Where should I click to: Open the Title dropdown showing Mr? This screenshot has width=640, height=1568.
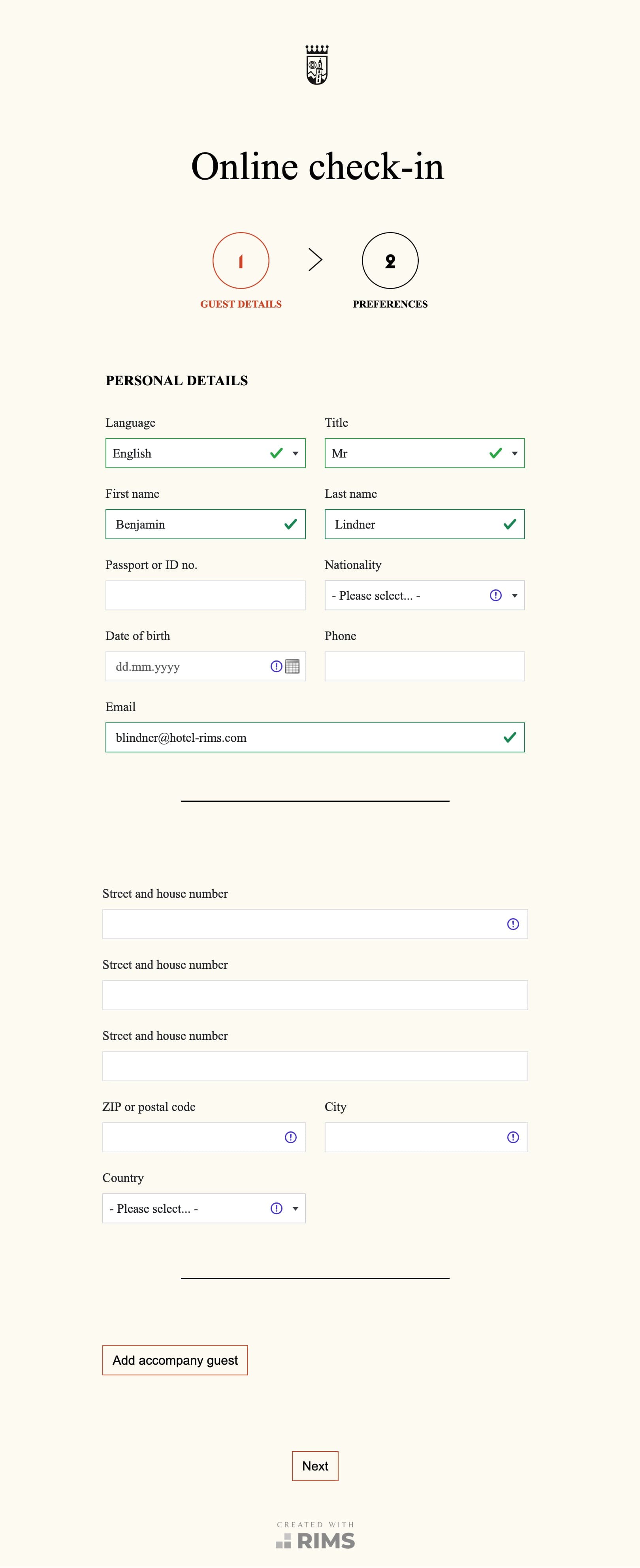(424, 454)
